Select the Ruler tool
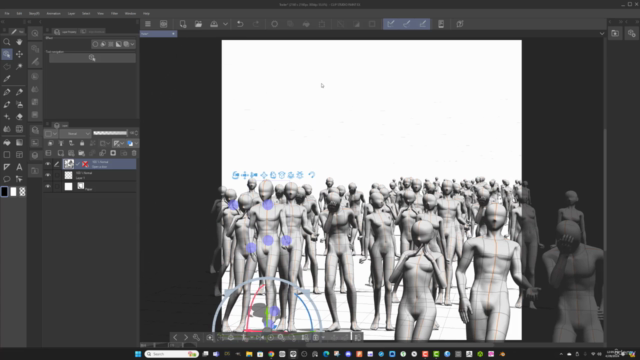This screenshot has width=640, height=360. [x=7, y=167]
